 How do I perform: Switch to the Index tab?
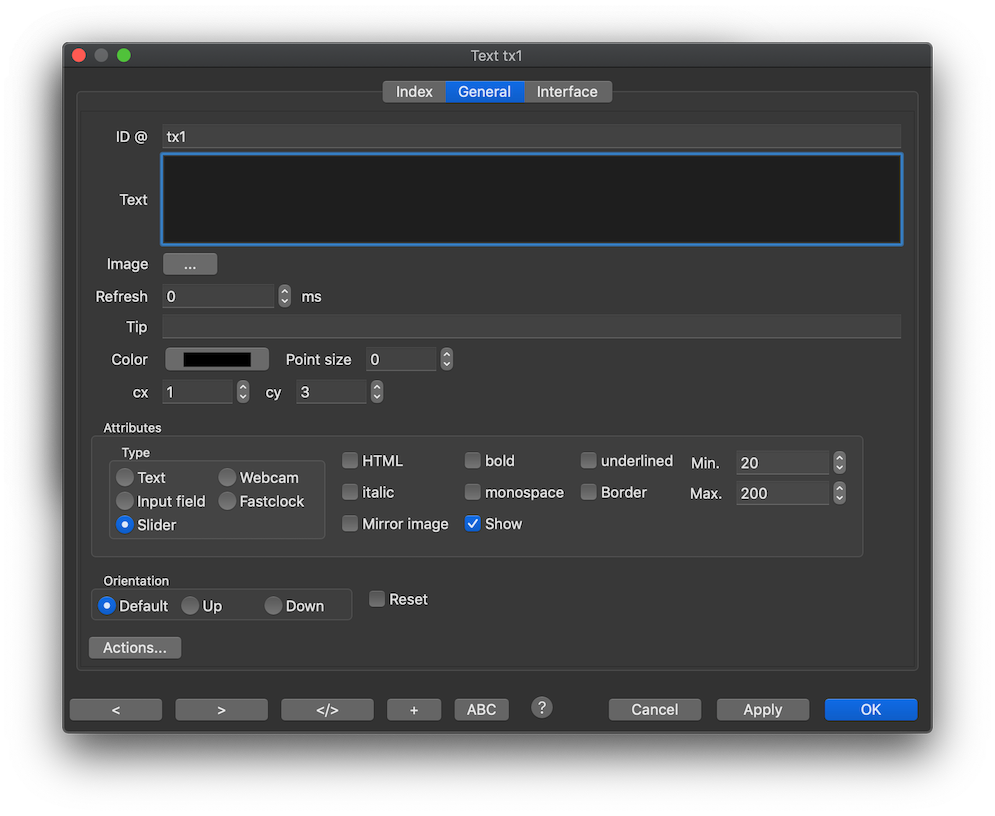[414, 92]
